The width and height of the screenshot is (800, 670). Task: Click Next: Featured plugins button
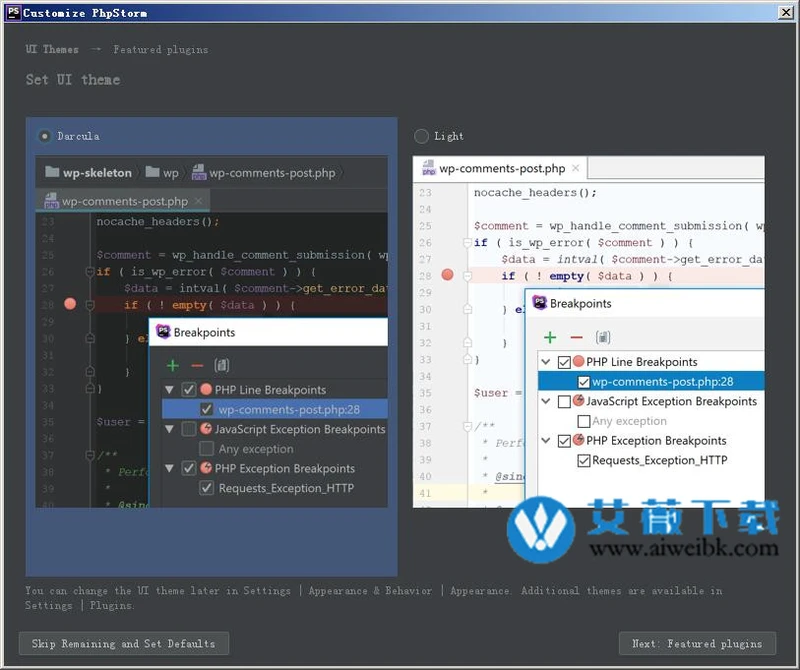[697, 643]
